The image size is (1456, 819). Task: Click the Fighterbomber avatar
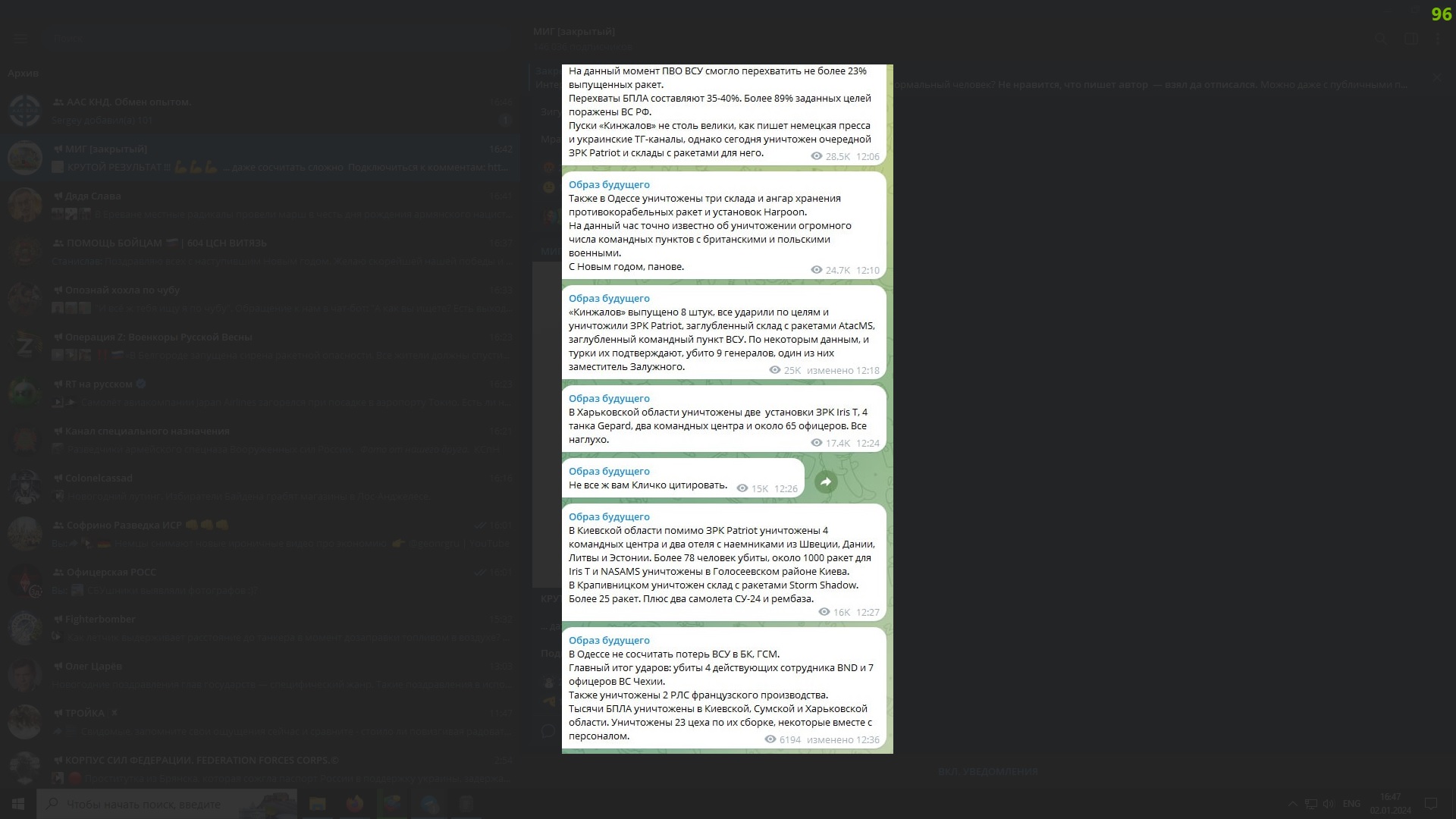pyautogui.click(x=24, y=628)
